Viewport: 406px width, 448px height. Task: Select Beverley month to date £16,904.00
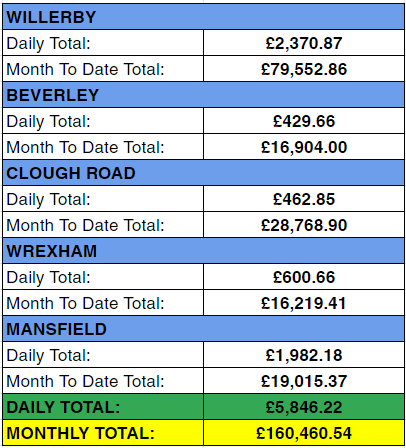click(304, 147)
